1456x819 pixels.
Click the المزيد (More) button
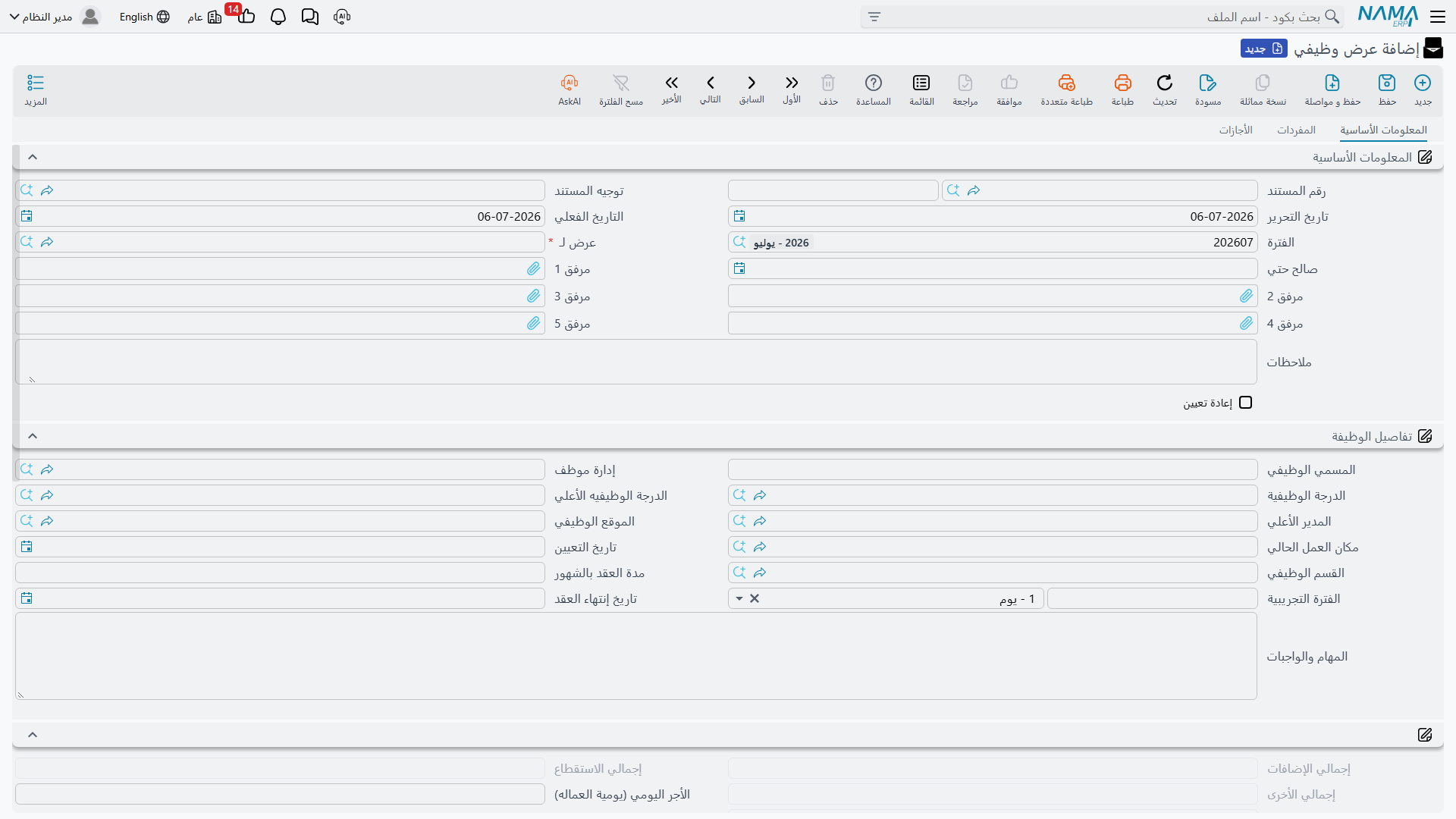coord(36,89)
